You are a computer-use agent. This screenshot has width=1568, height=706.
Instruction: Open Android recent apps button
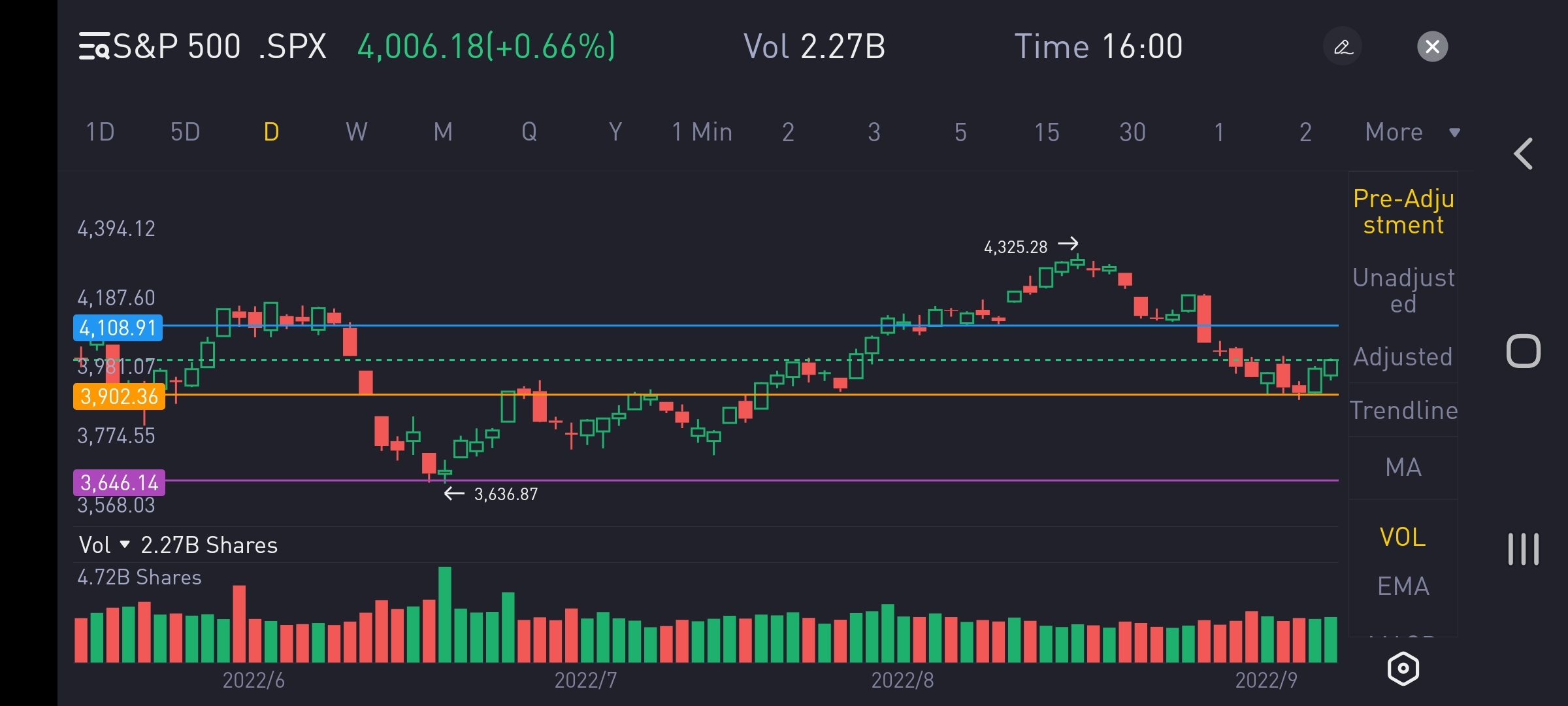1523,549
